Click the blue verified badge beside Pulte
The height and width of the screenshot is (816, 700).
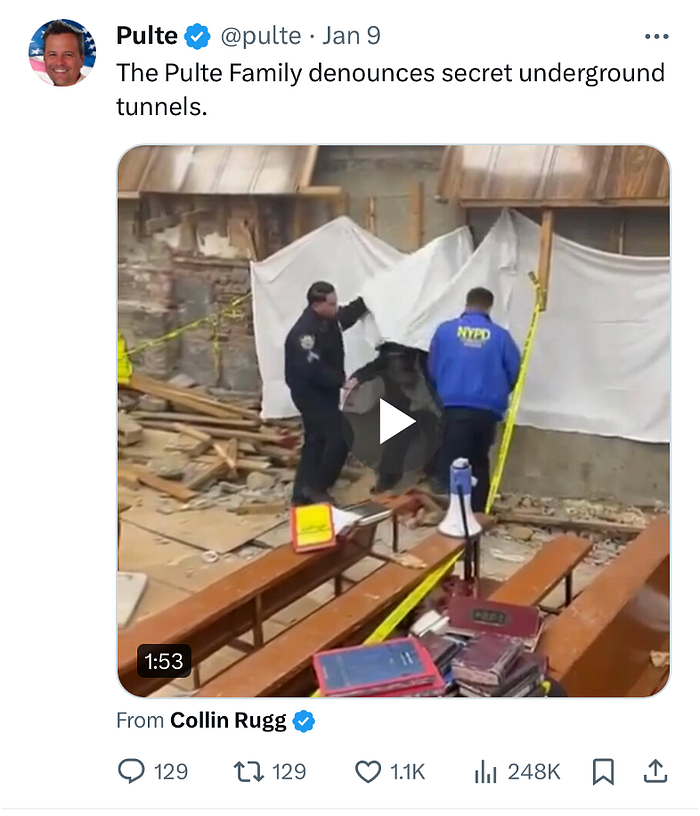[197, 36]
